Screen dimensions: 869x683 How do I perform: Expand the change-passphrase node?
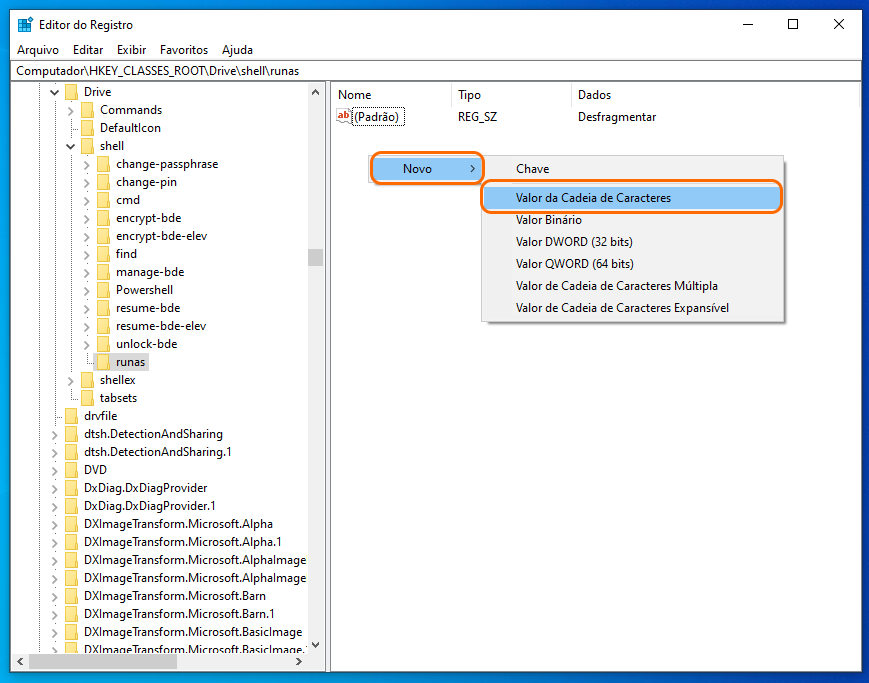point(86,165)
